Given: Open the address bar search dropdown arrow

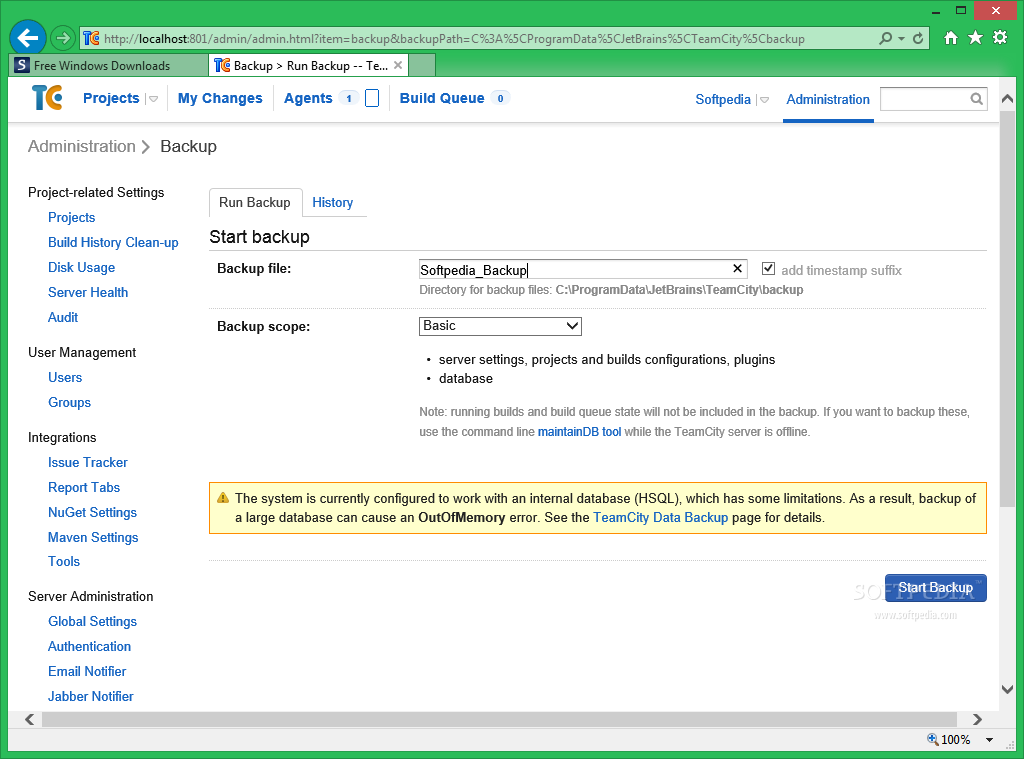Looking at the screenshot, I should [x=901, y=39].
